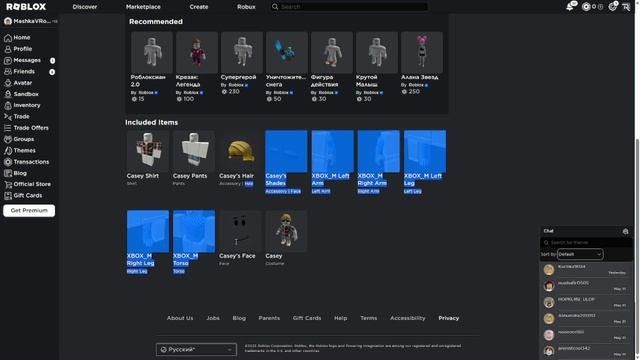The height and width of the screenshot is (360, 640).
Task: Follow the Jobs footer link
Action: [213, 318]
